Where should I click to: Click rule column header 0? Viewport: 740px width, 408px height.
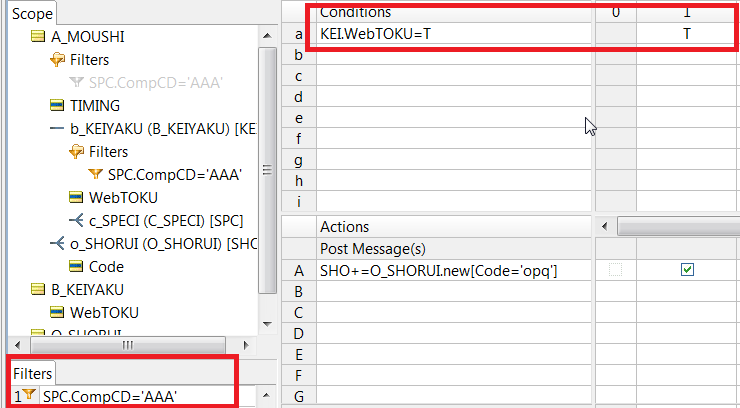pos(616,12)
